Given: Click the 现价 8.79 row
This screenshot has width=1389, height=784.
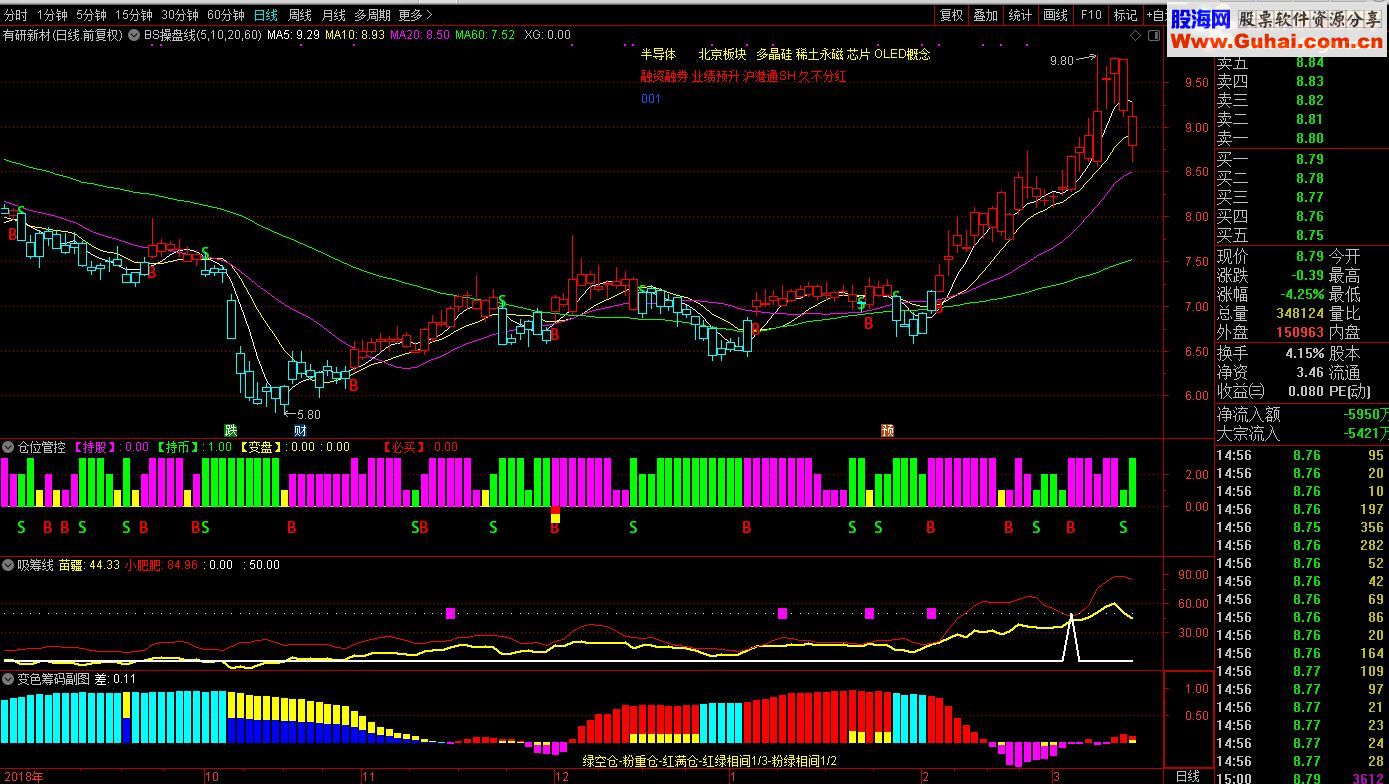Looking at the screenshot, I should coord(1270,256).
